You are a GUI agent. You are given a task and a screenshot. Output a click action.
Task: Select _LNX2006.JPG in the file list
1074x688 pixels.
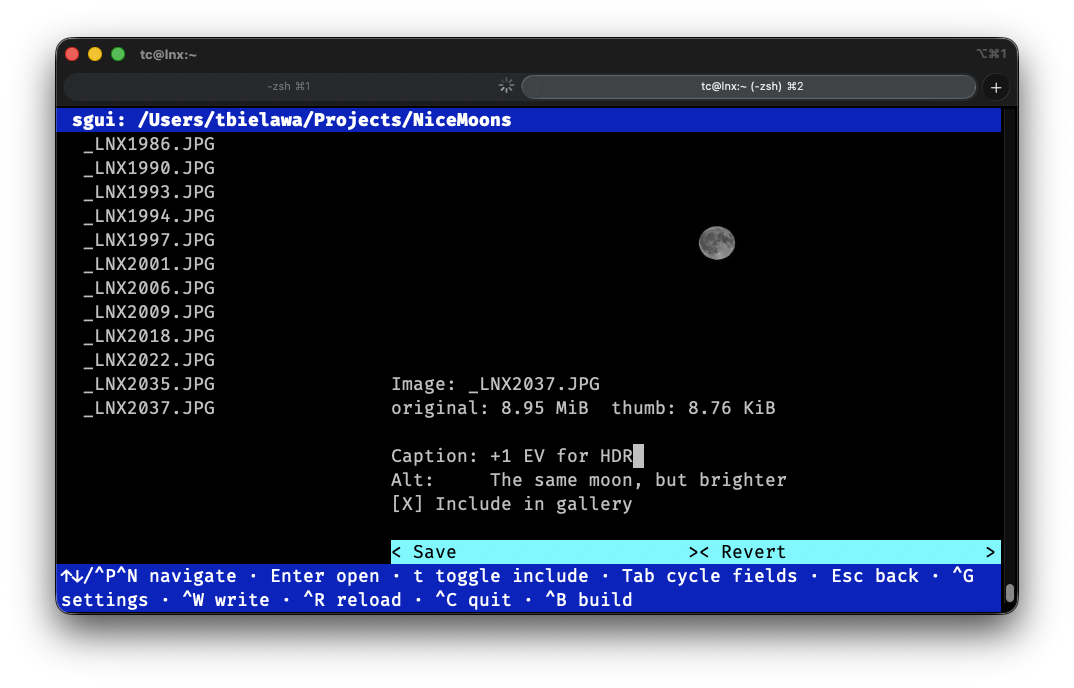pos(149,288)
